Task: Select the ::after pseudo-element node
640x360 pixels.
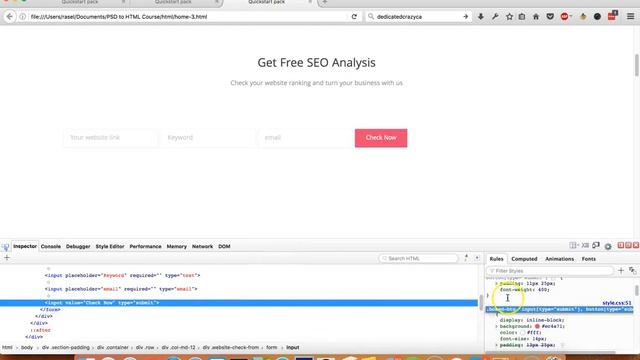Action: pos(40,330)
